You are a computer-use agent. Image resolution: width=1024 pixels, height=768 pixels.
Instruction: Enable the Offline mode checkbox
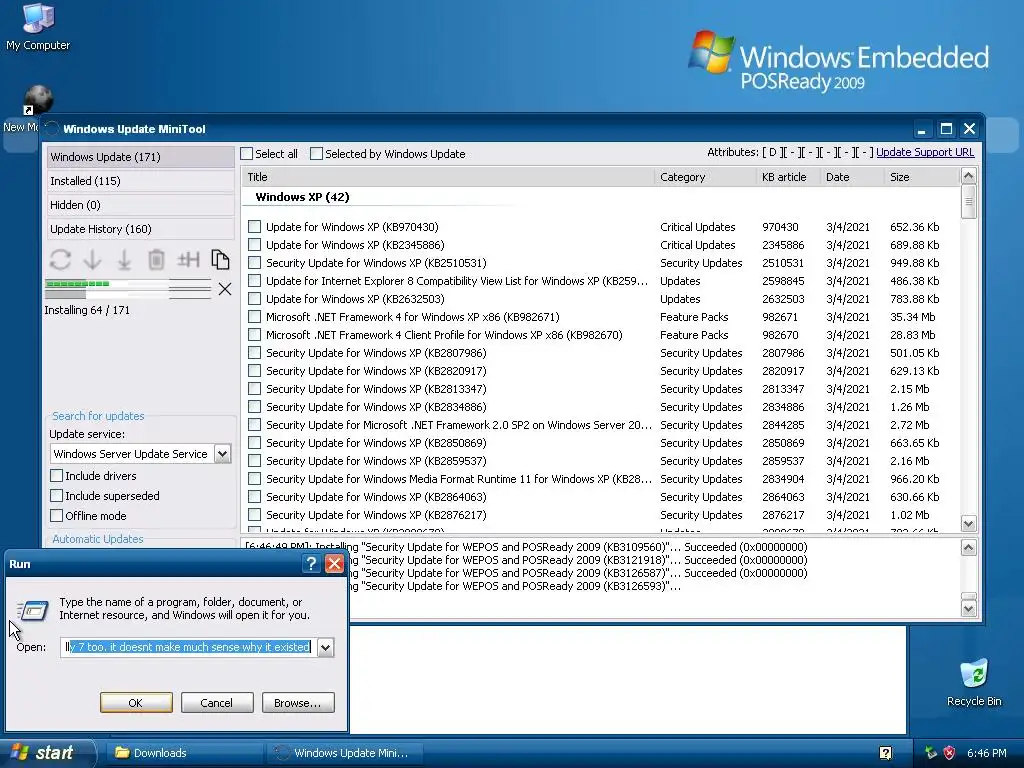click(x=57, y=516)
